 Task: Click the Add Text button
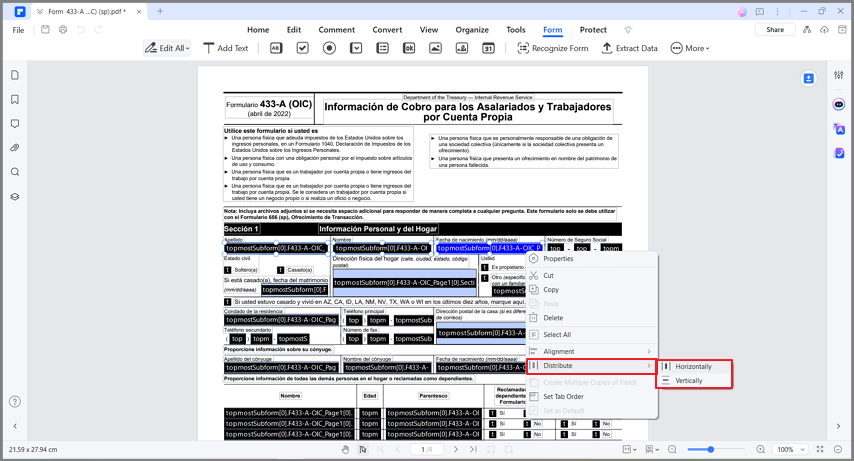point(225,48)
